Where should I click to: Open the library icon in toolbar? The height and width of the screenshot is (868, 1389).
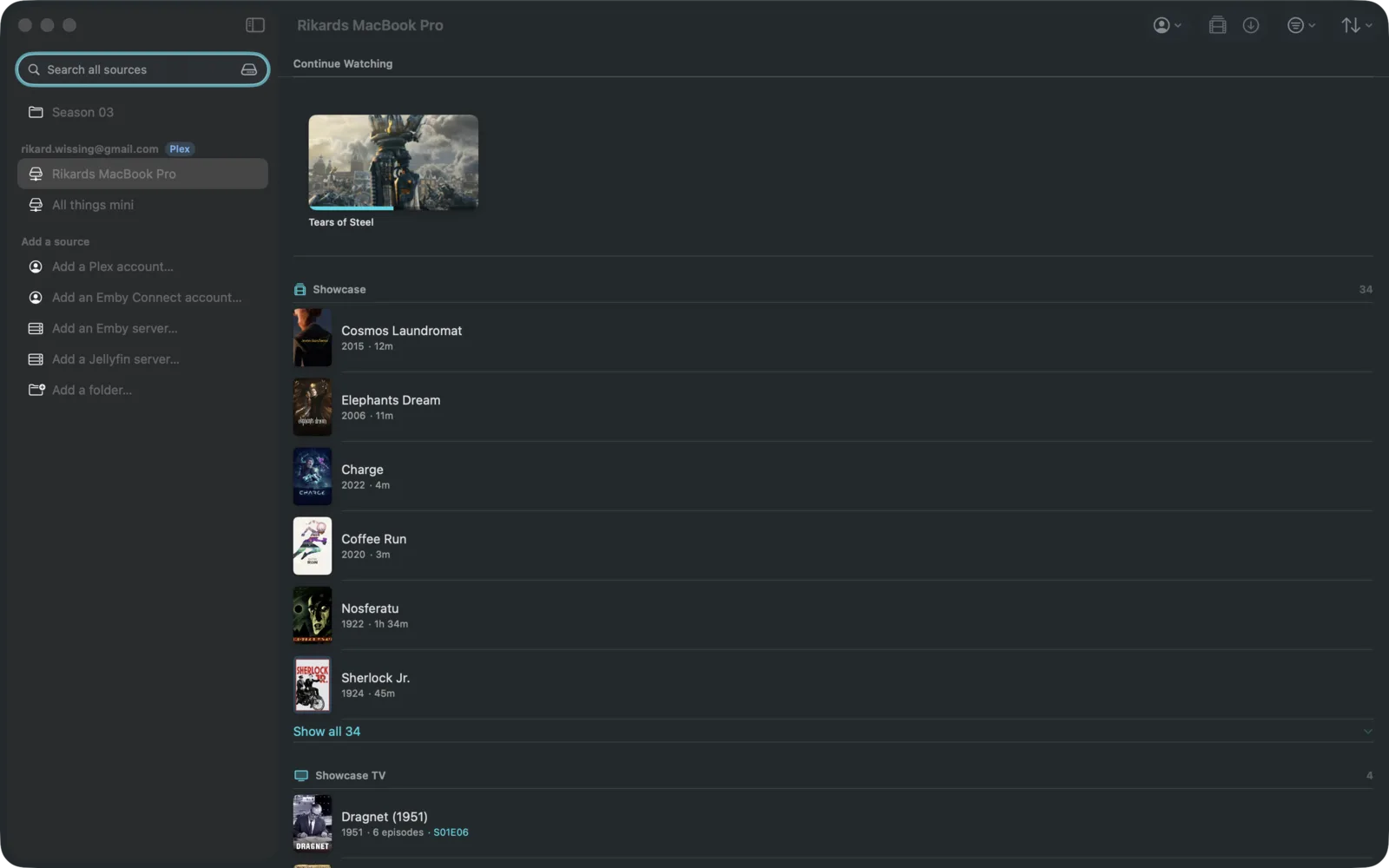1217,25
